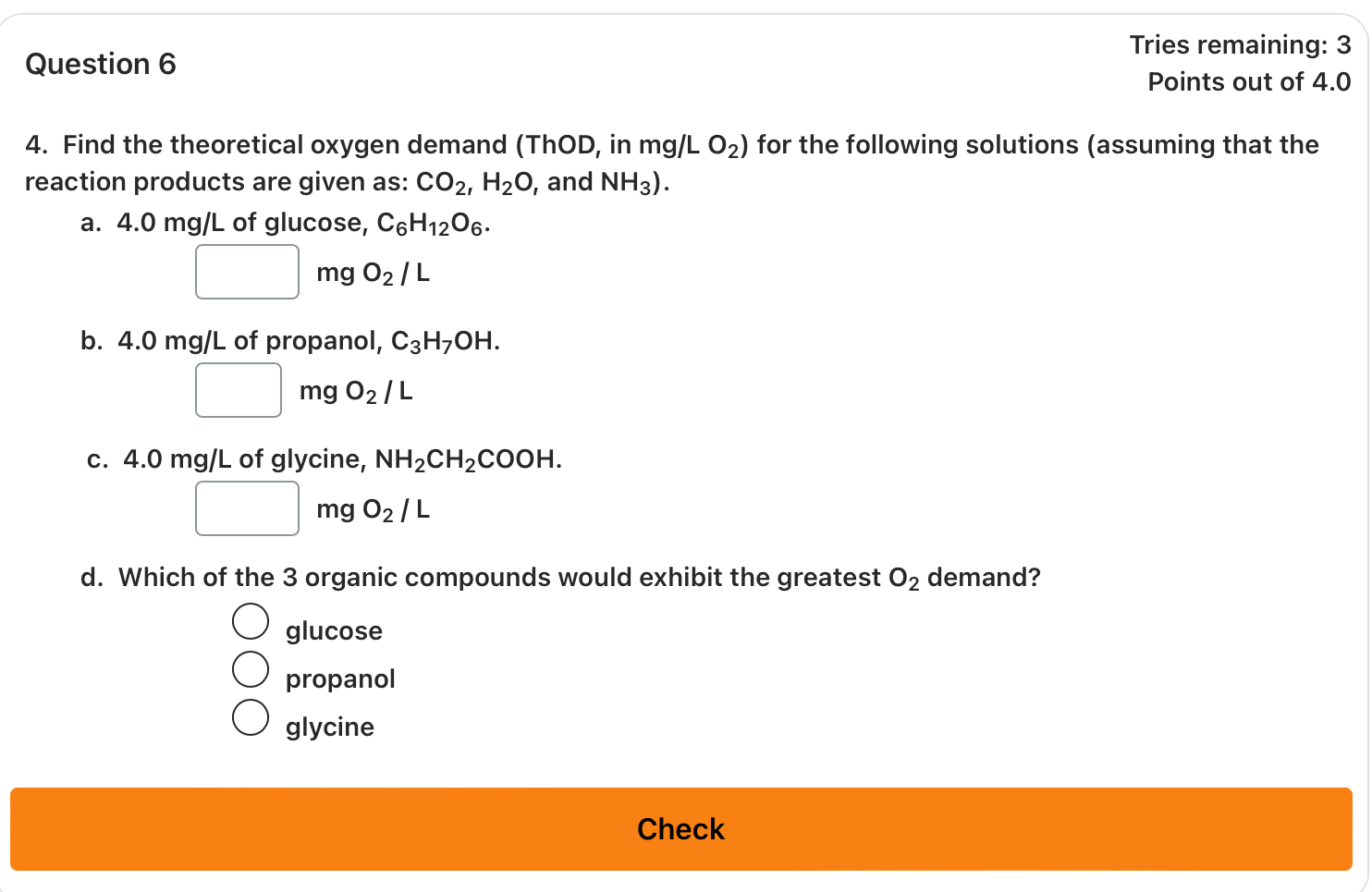Click part b prompt about propanol
The image size is (1372, 892).
[290, 340]
